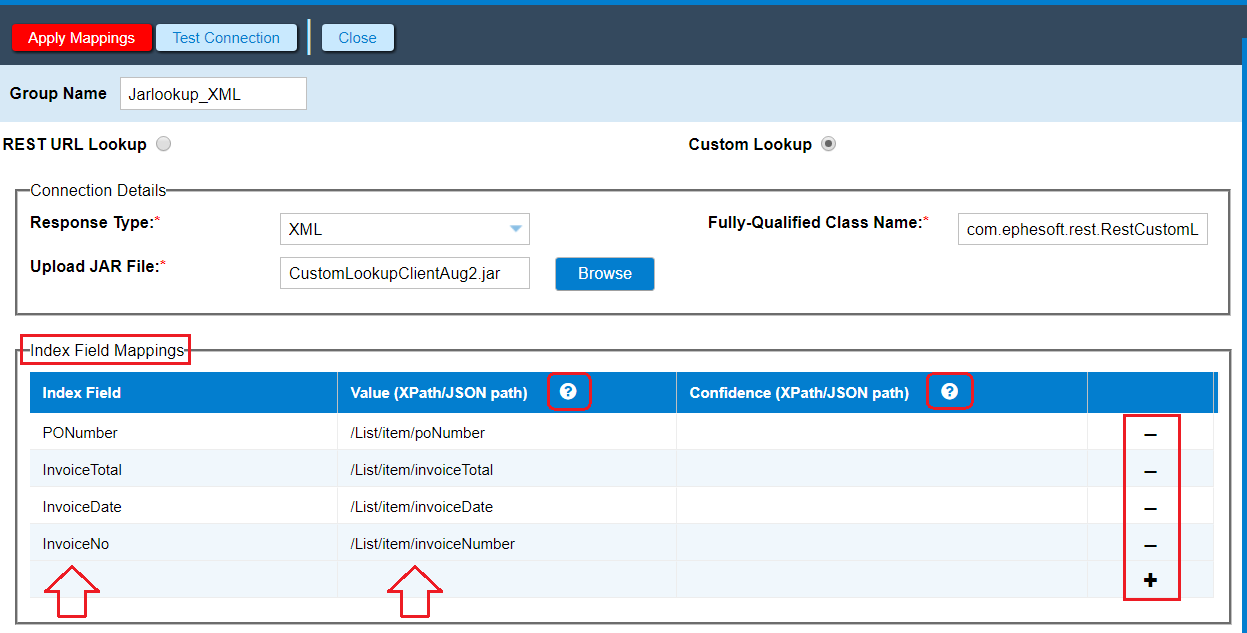This screenshot has height=633, width=1247.
Task: Remove the InvoiceTotal mapping row
Action: [1150, 471]
